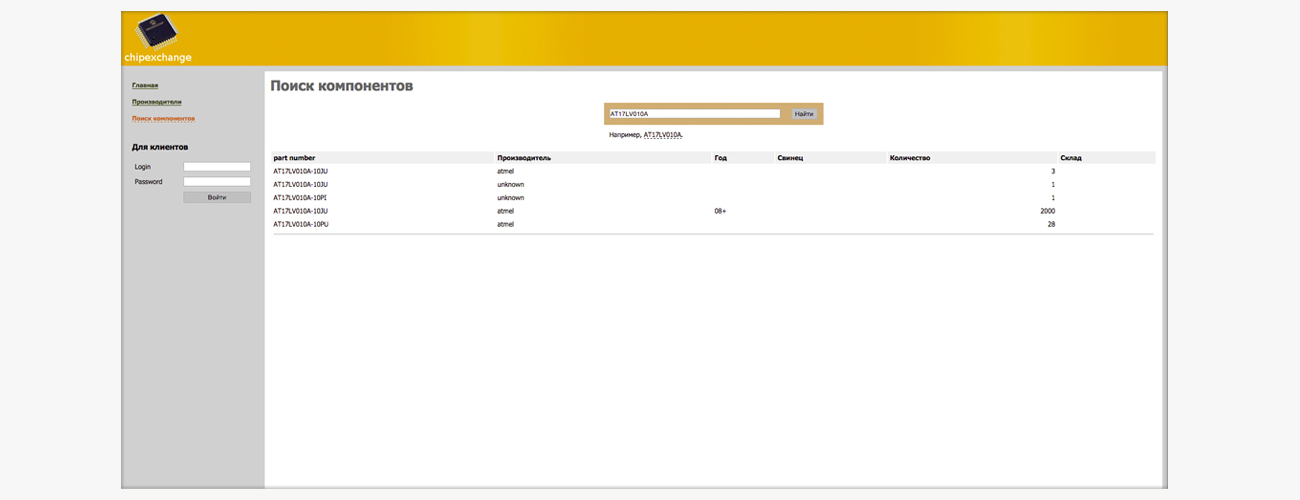Select the AT17LV010A-10PI result row

click(300, 198)
